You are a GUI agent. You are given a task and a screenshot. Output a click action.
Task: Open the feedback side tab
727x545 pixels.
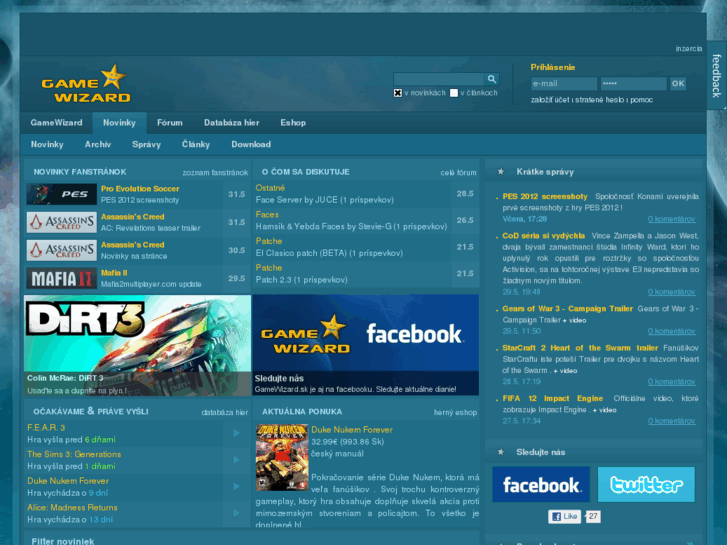pos(717,75)
